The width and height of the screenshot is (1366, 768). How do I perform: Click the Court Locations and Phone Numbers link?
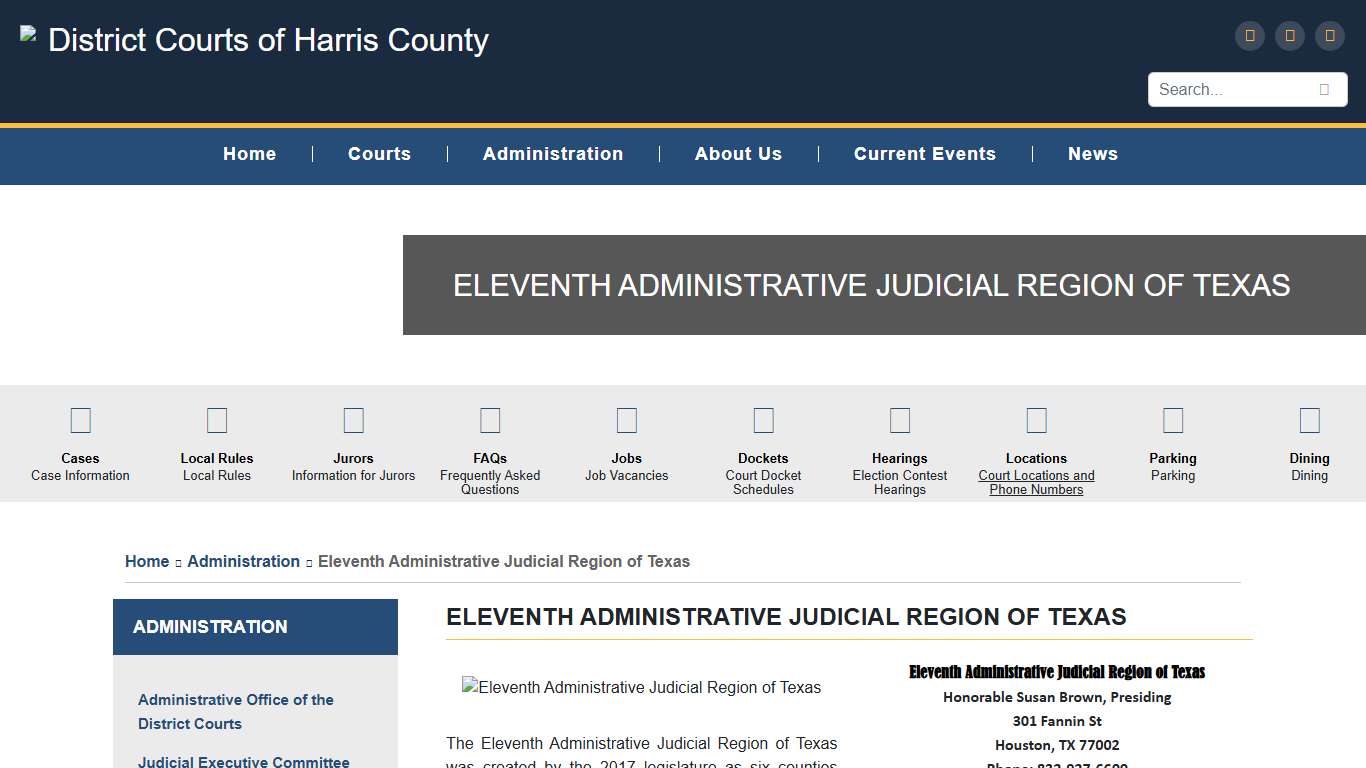coord(1036,483)
